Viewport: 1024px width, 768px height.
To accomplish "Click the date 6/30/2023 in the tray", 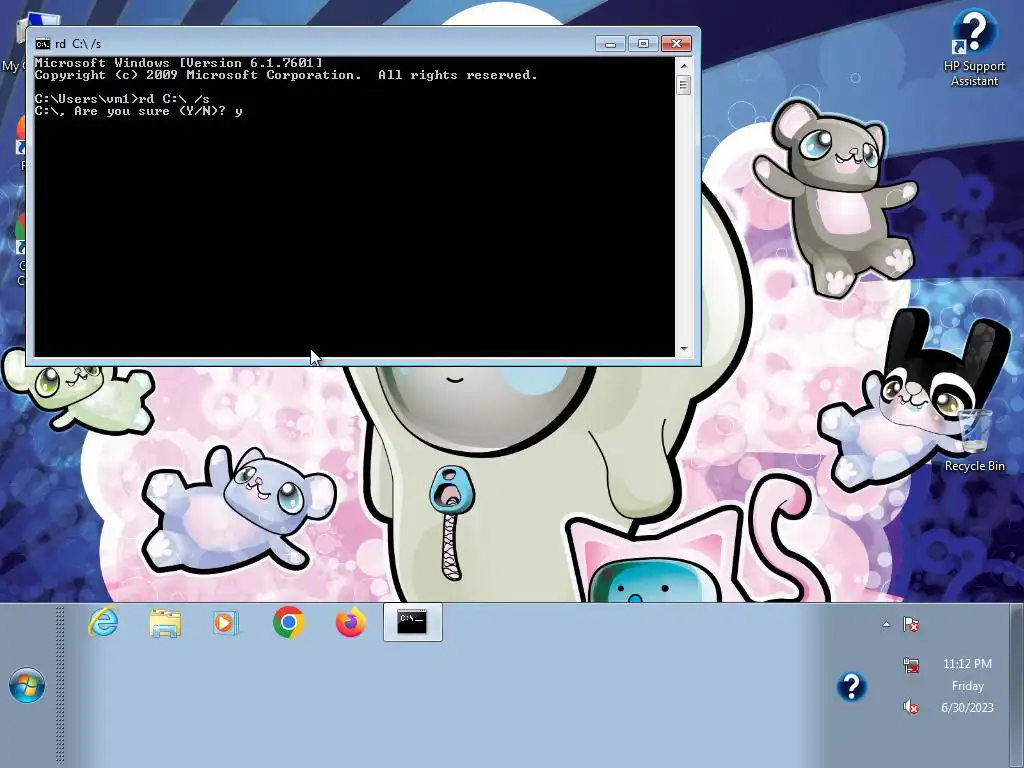I will pyautogui.click(x=967, y=707).
